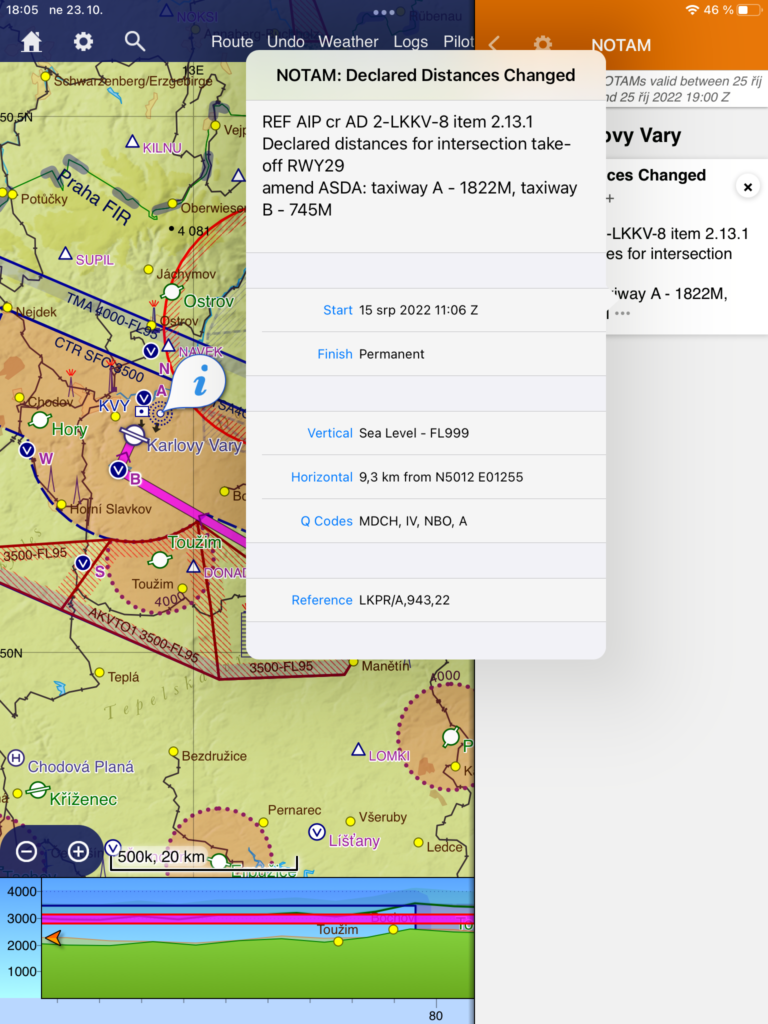Image resolution: width=768 pixels, height=1024 pixels.
Task: Select the Karlovy Vary airport symbol
Action: coord(132,435)
